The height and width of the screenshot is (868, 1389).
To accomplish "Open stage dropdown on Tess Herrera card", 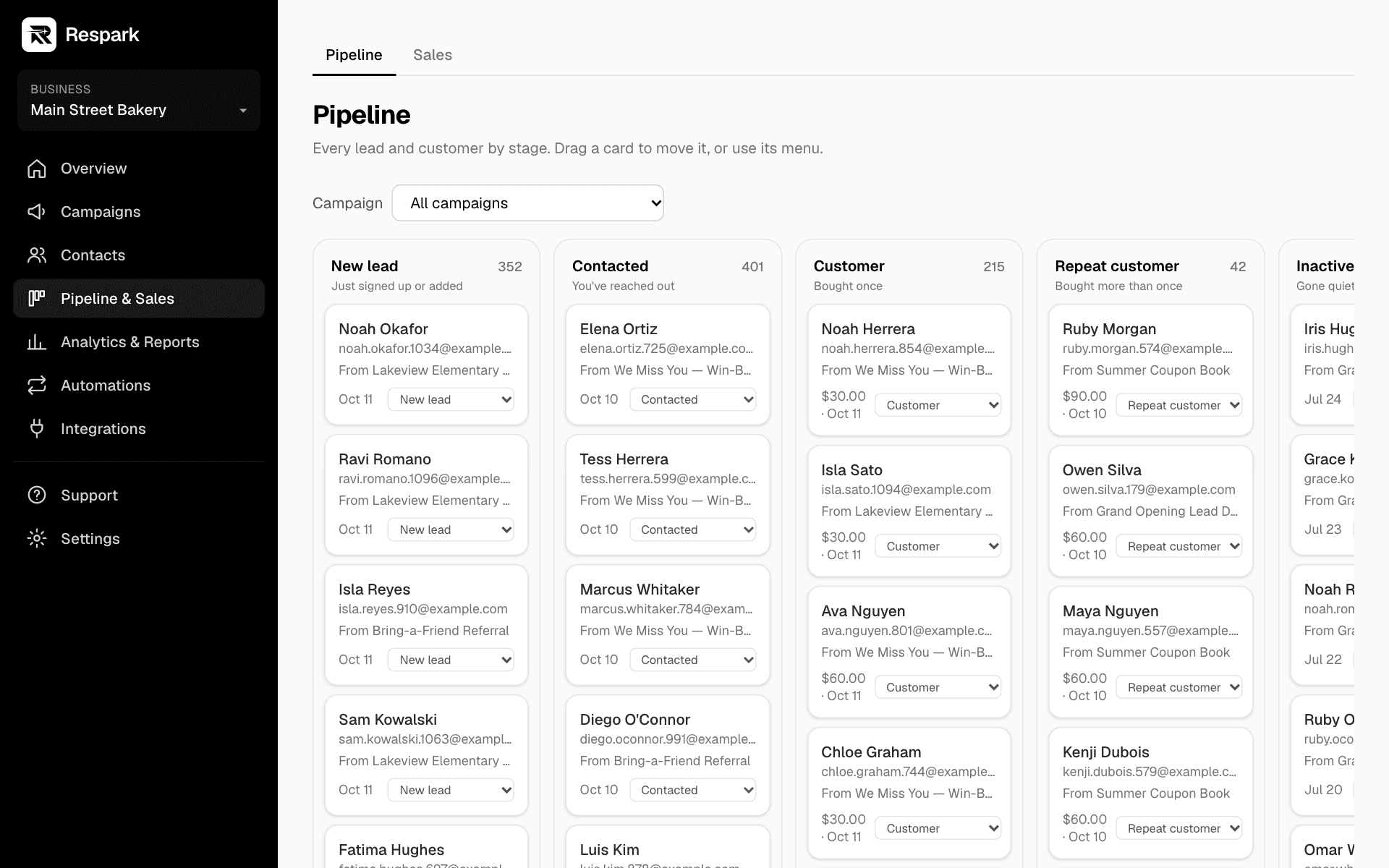I will 692,529.
